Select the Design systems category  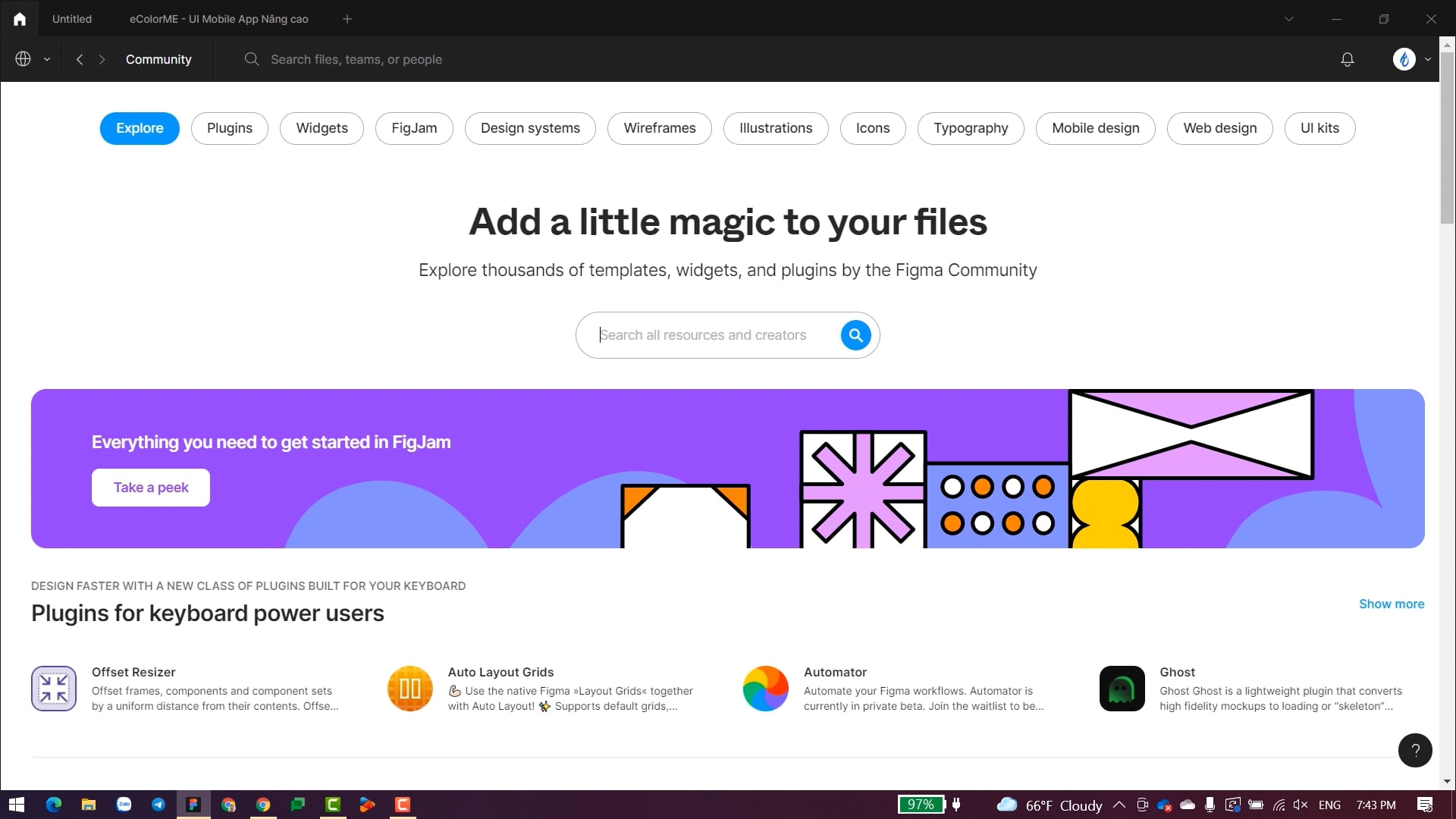coord(530,128)
